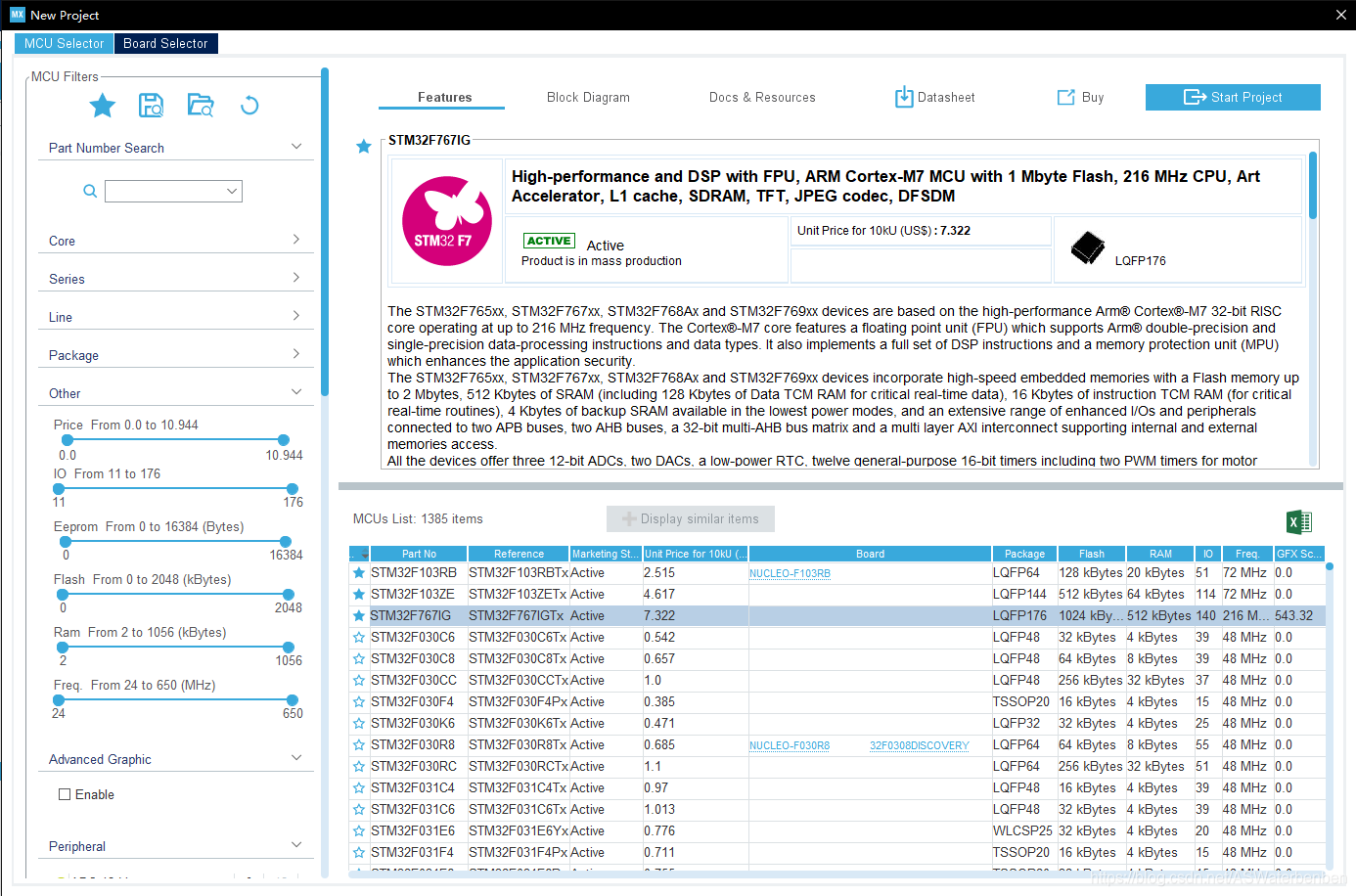Viewport: 1356px width, 896px height.
Task: Click the MCU description scrollbar
Action: (1313, 186)
